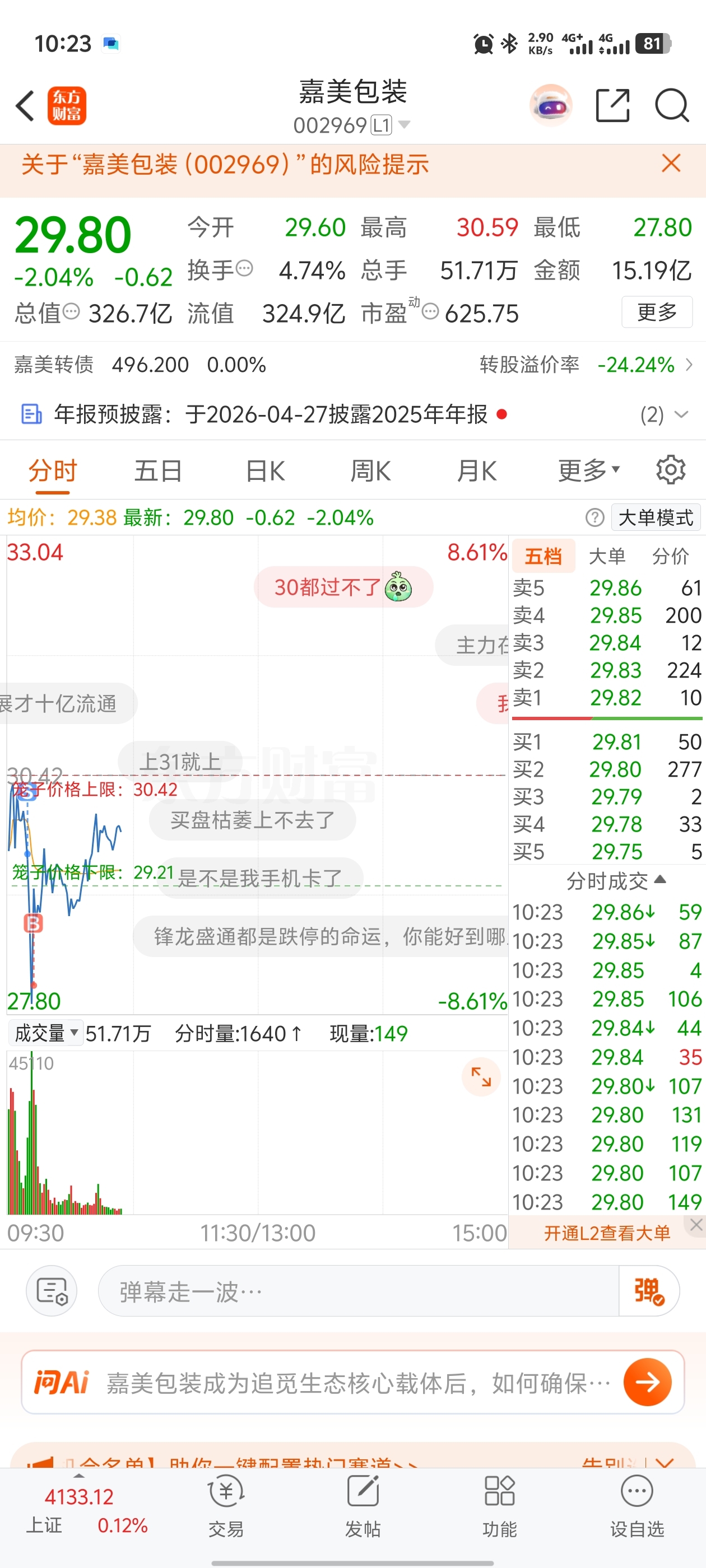The image size is (706, 1568).
Task: Submit AI question with orange arrow
Action: (x=647, y=1382)
